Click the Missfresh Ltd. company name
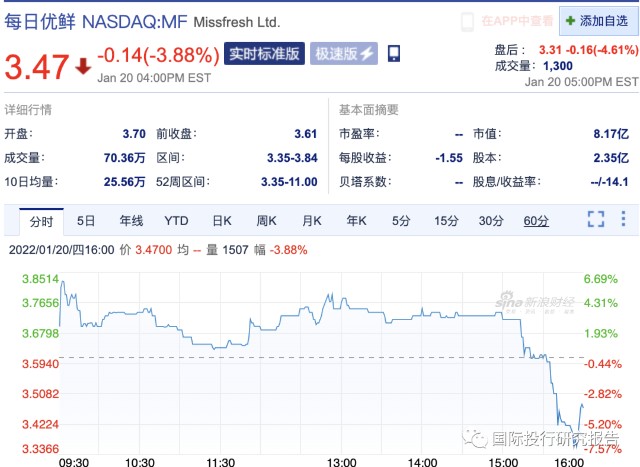Viewport: 640px width, 467px height. pyautogui.click(x=237, y=22)
